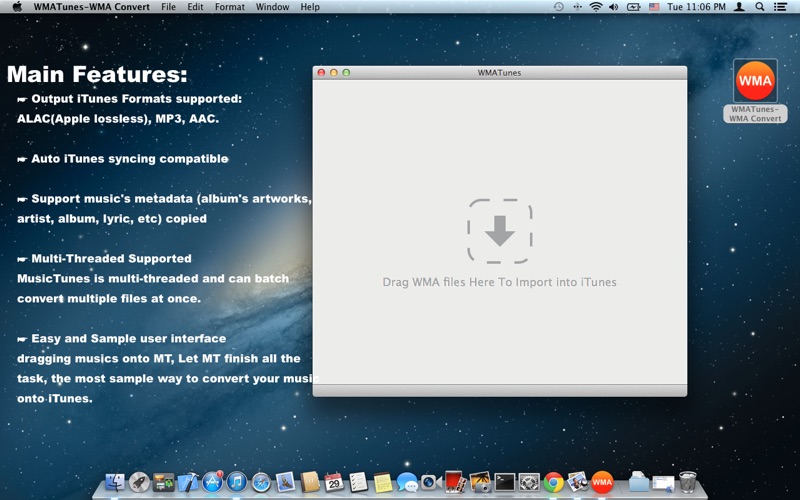This screenshot has height=500, width=800.
Task: Launch Xcode from the Dock
Action: (x=188, y=482)
